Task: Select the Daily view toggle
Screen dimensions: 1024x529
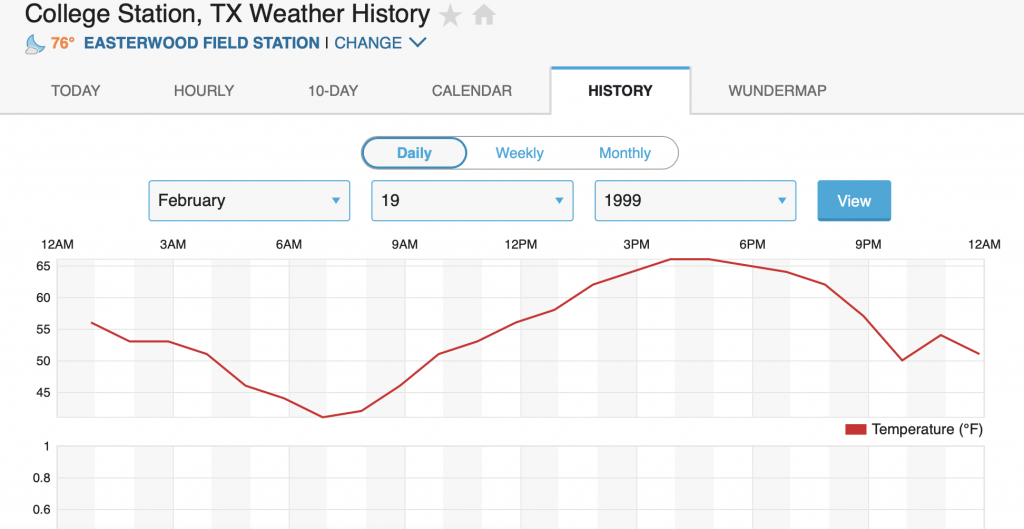Action: point(414,153)
